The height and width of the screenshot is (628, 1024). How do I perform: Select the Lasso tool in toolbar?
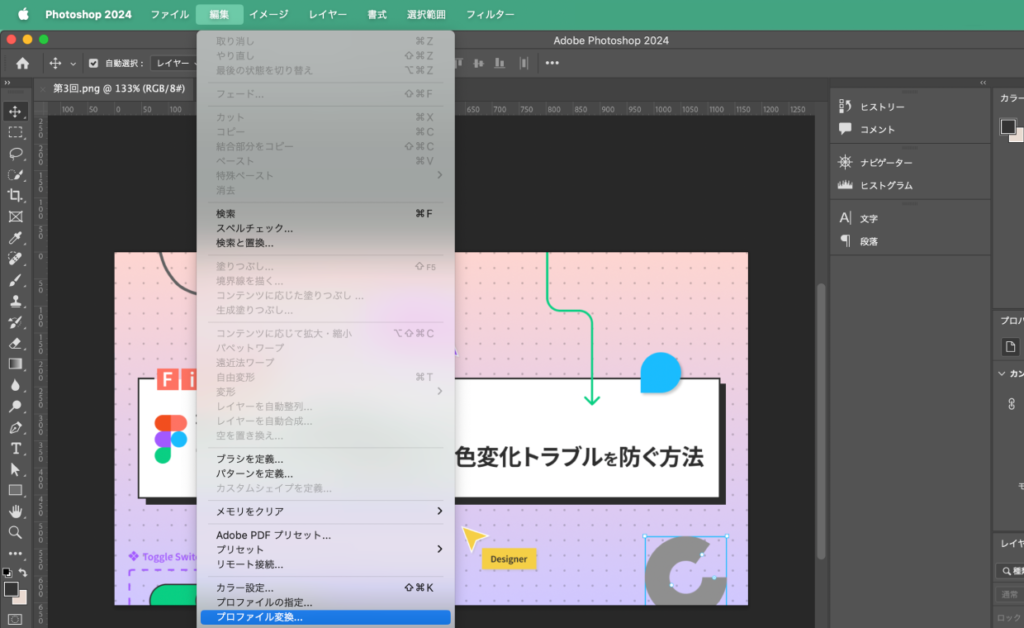pyautogui.click(x=16, y=153)
